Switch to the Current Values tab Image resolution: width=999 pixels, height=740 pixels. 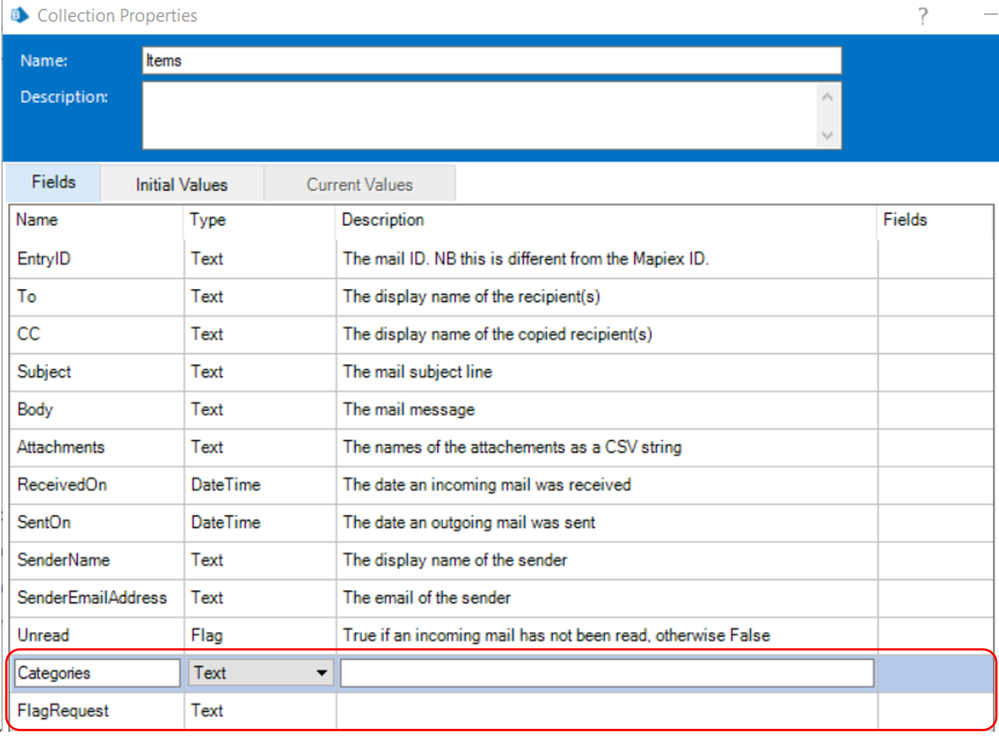pos(359,184)
